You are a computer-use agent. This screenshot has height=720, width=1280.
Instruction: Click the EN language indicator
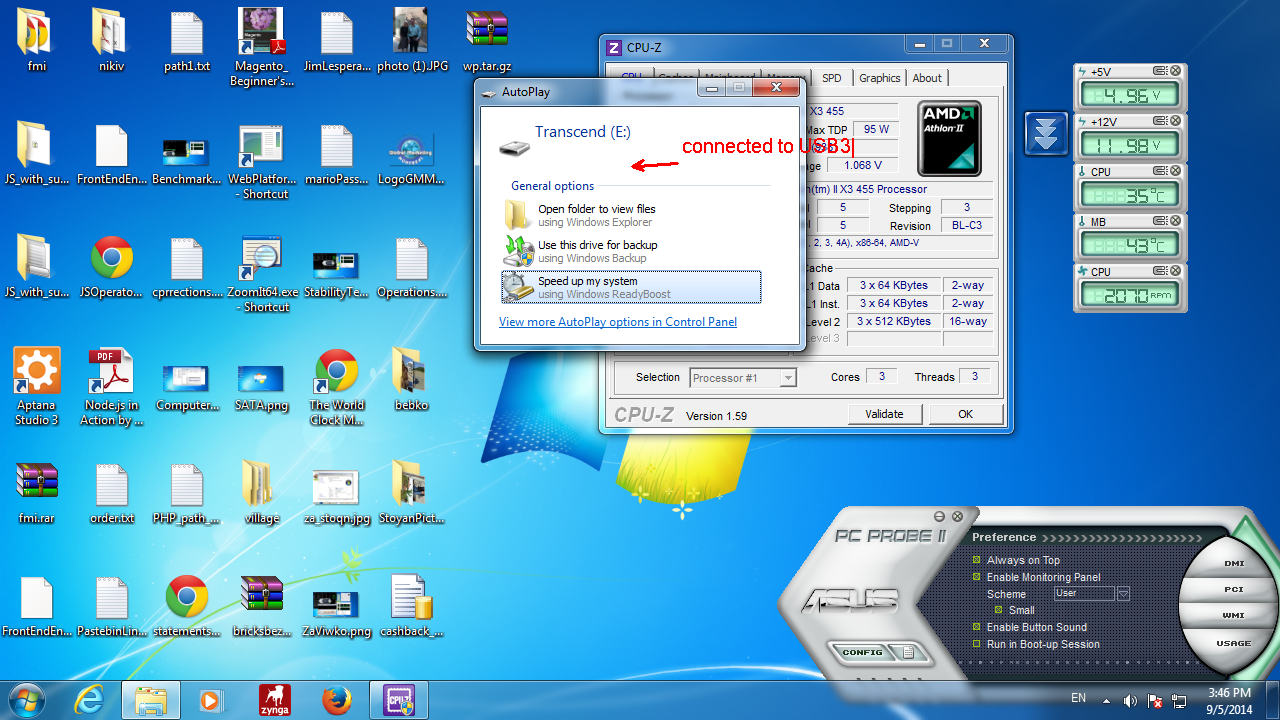(x=1078, y=698)
